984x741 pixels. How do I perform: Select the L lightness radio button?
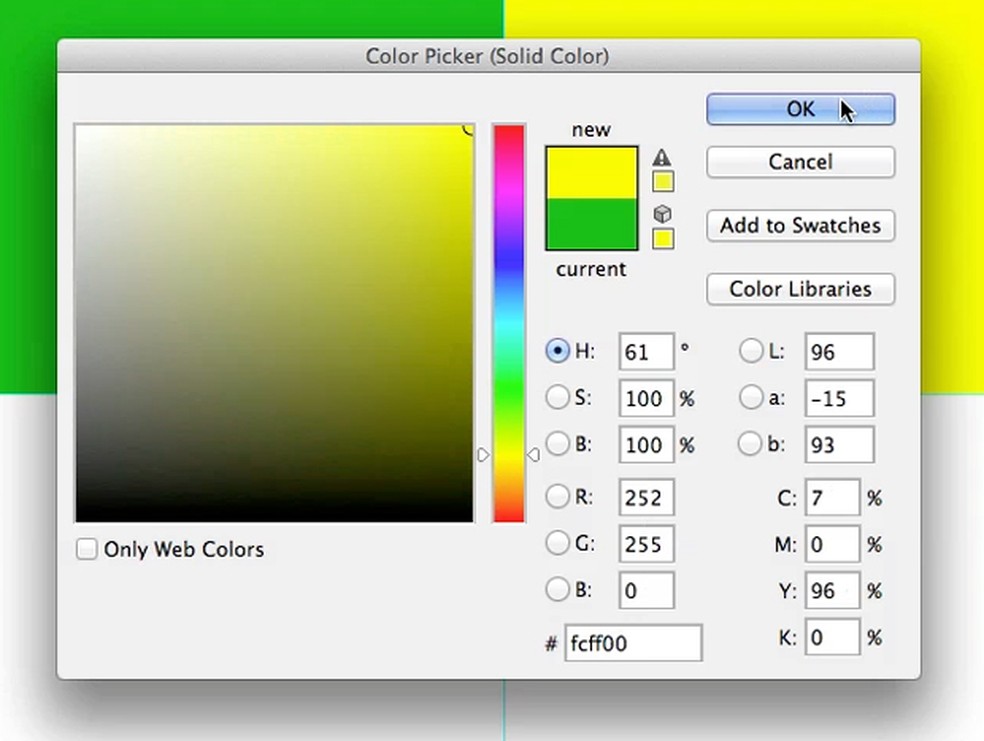tap(751, 351)
